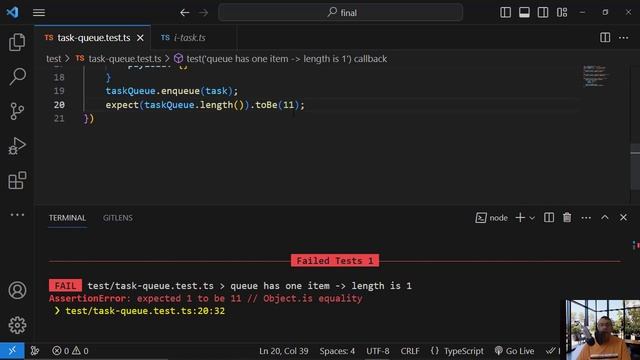Select the node terminal instance
This screenshot has height=360, width=640.
(491, 218)
